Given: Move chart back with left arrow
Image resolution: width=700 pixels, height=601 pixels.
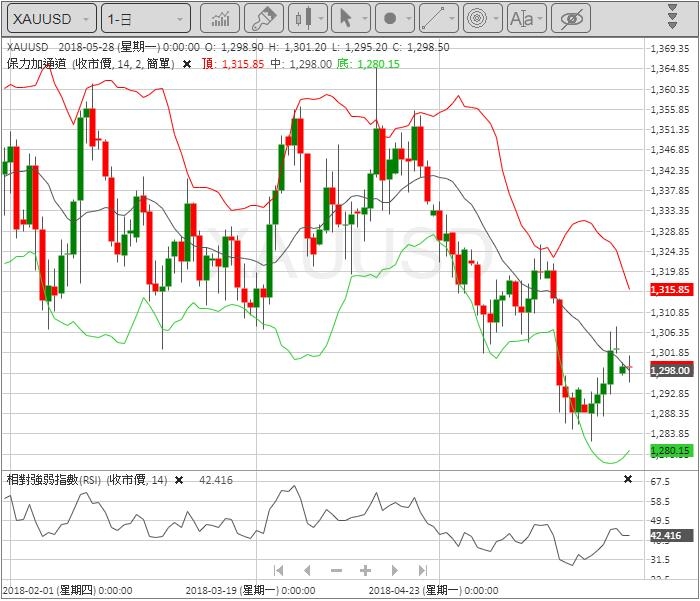Looking at the screenshot, I should [307, 570].
